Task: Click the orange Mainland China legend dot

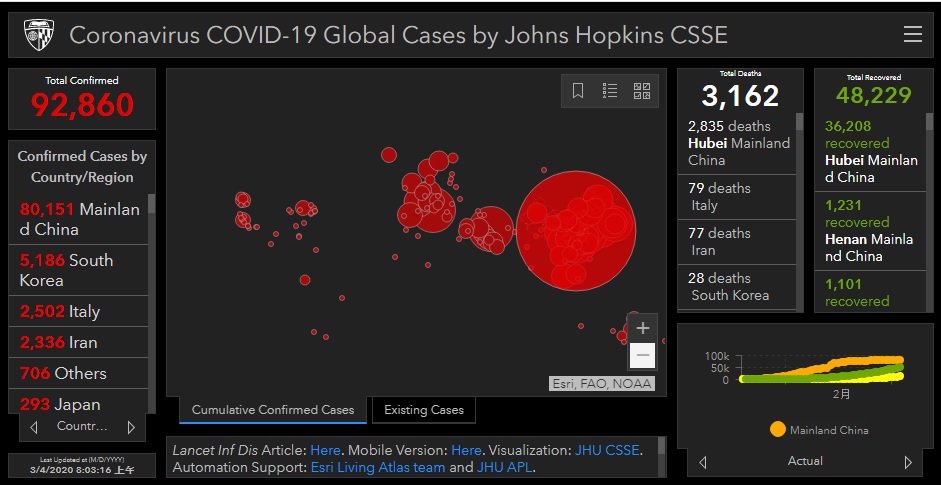Action: (777, 430)
